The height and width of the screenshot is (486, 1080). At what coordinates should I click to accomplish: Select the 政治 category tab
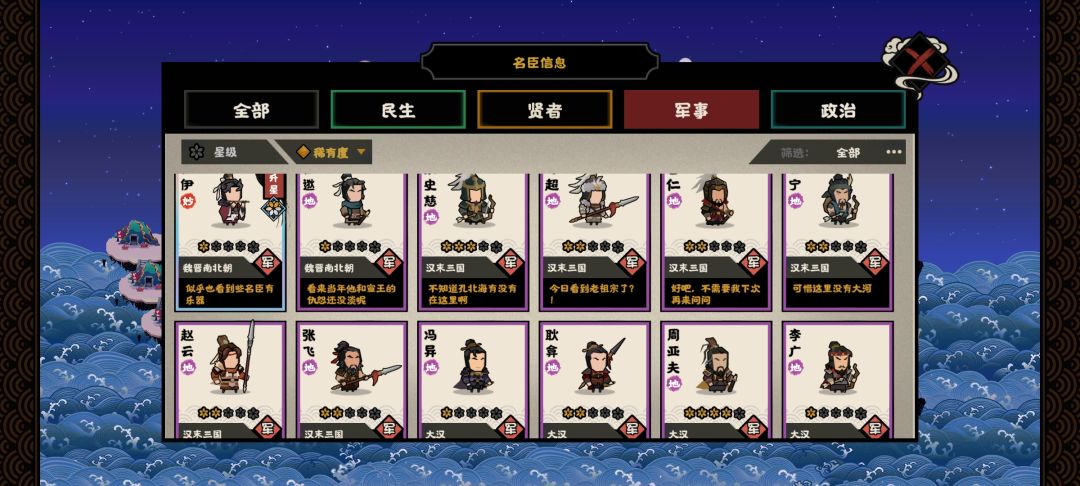[x=838, y=109]
